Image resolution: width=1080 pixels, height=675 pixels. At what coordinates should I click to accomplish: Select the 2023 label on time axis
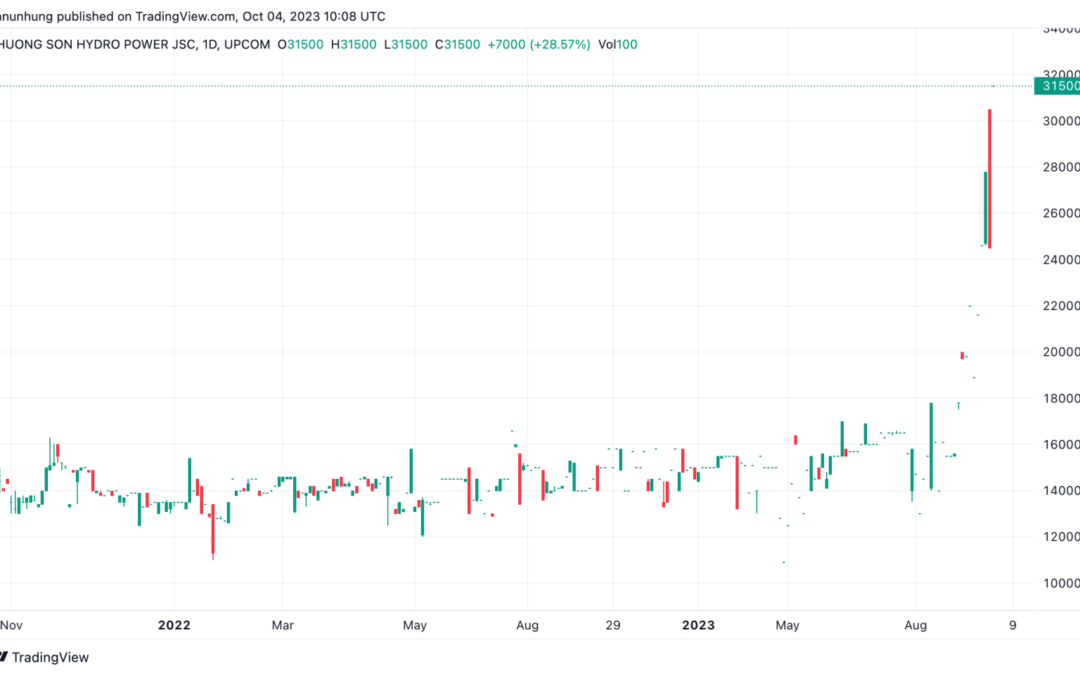coord(698,625)
